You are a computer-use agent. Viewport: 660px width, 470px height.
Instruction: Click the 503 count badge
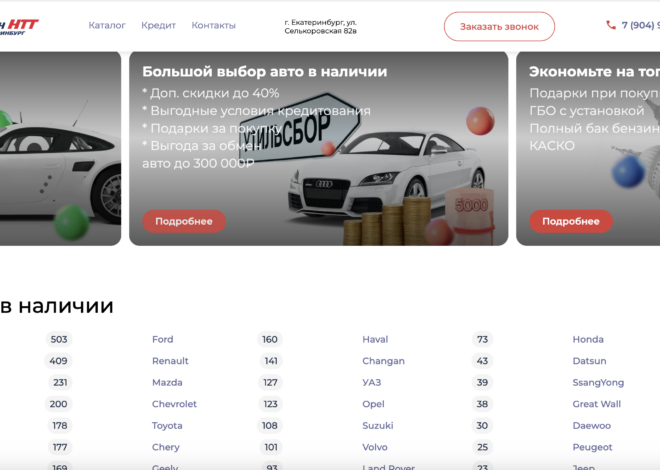(x=59, y=339)
